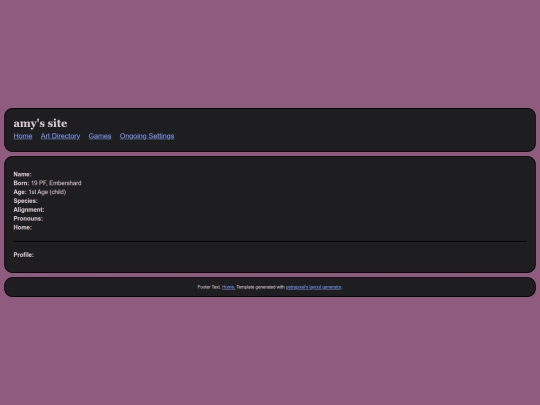Open the Art Directory page
540x405 pixels.
tap(60, 136)
